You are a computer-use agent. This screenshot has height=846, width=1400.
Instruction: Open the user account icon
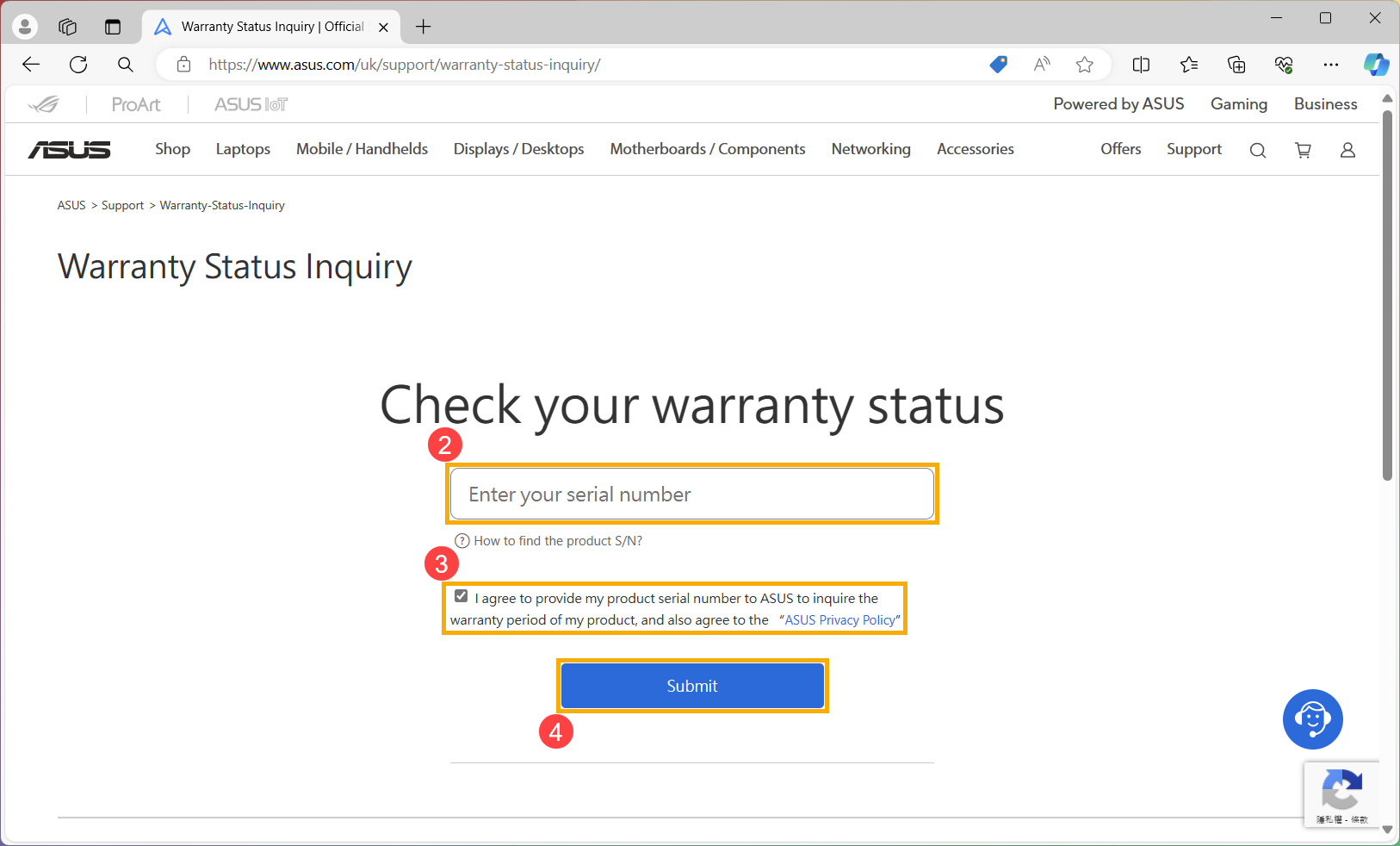[x=1348, y=151]
